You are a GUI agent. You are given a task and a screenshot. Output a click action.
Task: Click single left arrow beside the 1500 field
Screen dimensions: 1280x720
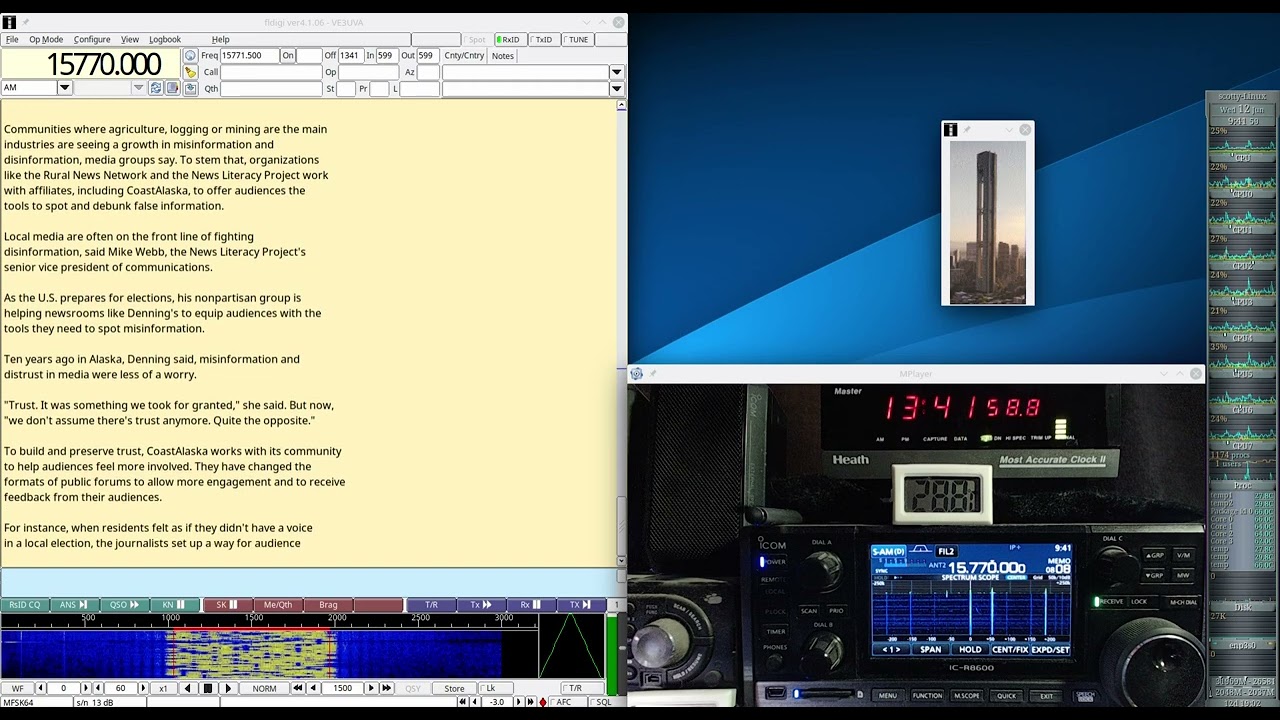click(x=314, y=688)
